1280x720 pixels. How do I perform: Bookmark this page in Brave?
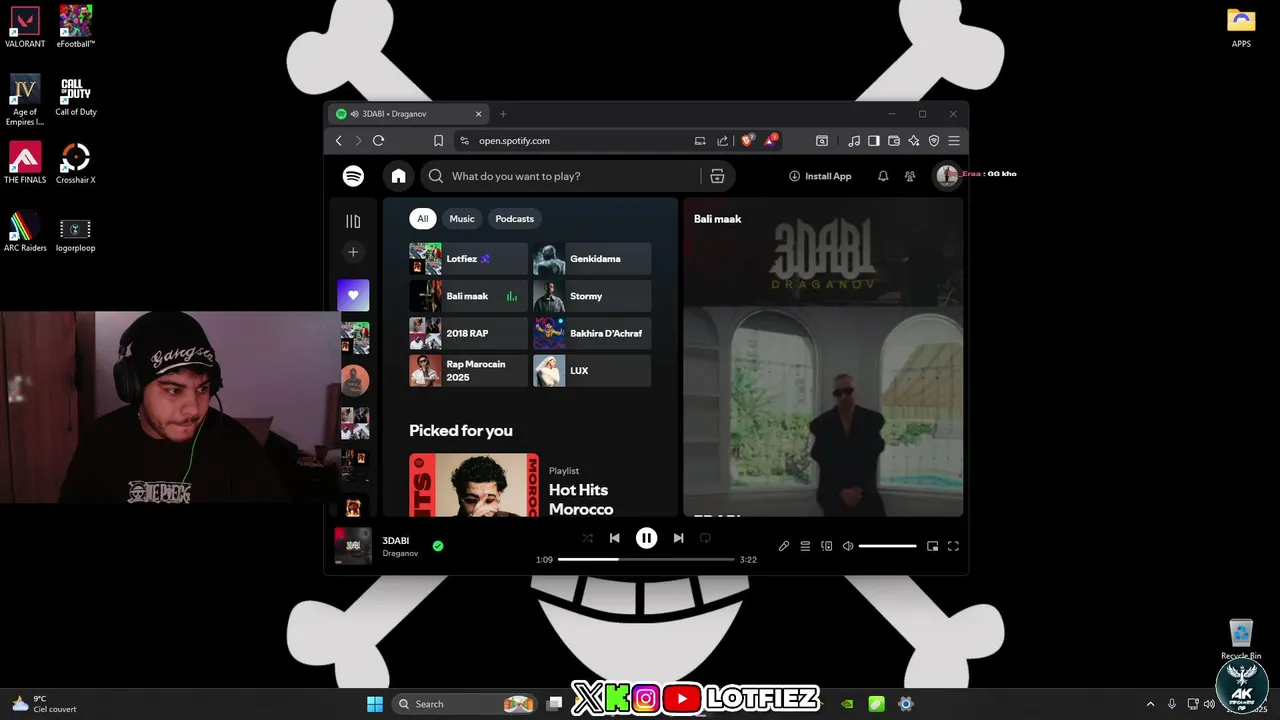point(438,141)
